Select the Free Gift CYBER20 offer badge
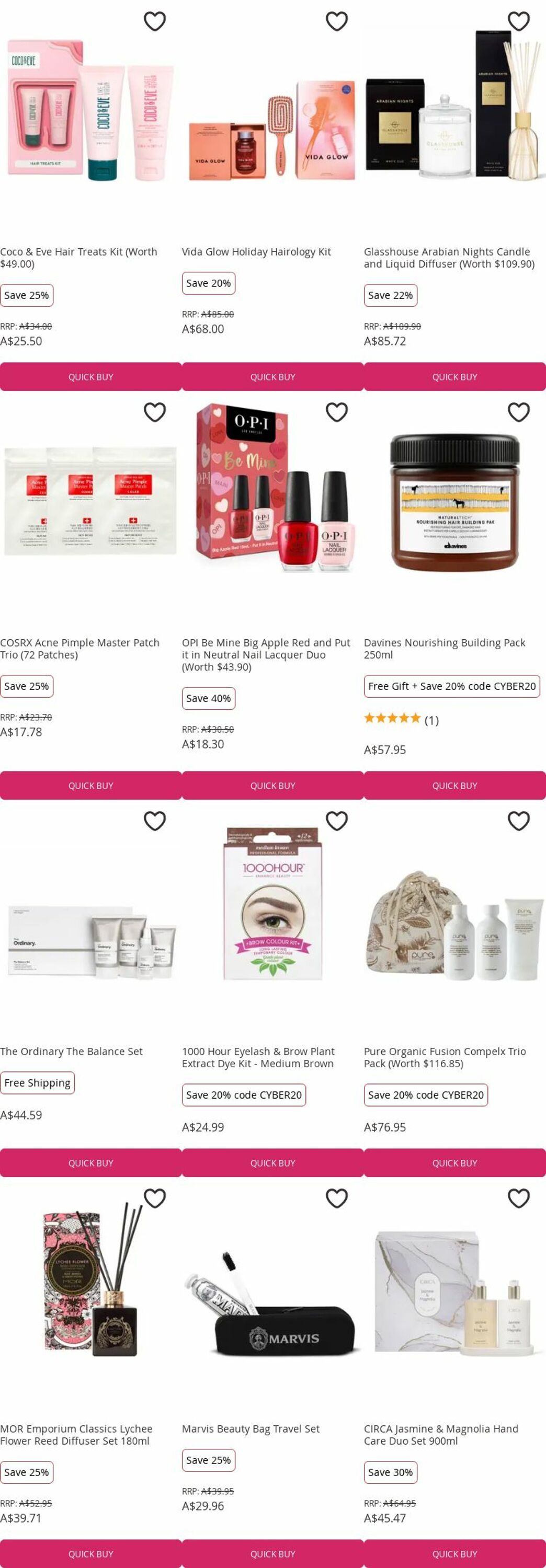The image size is (546, 1568). [x=451, y=686]
